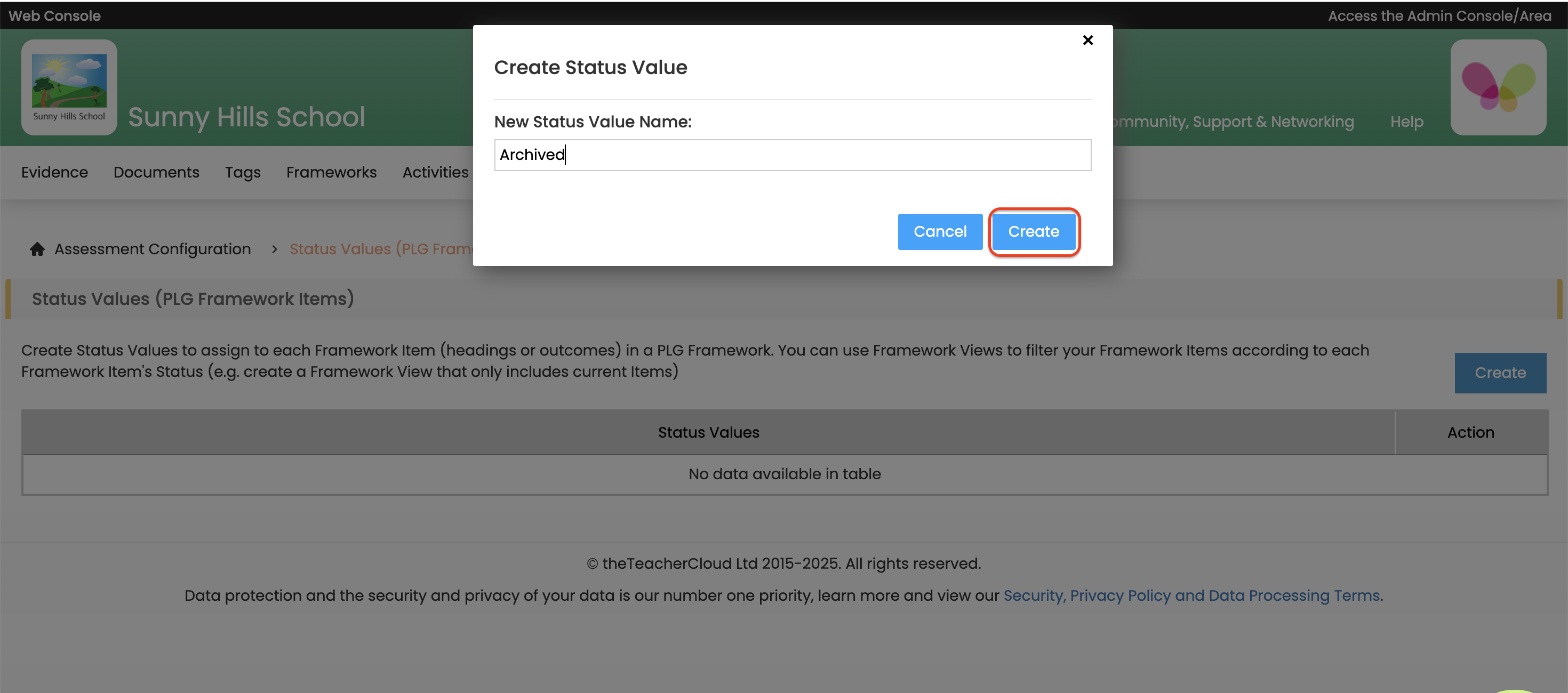This screenshot has width=1568, height=693.
Task: Click the home icon in breadcrumb
Action: [x=37, y=249]
